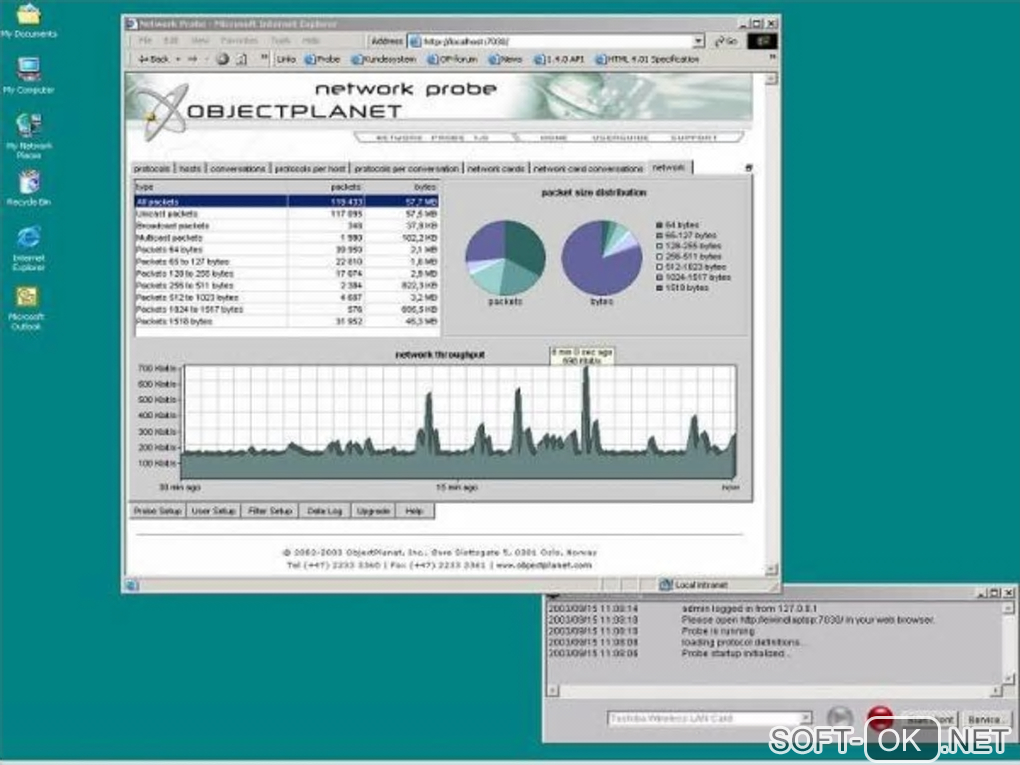Open the Kundesystem favorite link
Viewport: 1020px width, 765px height.
[384, 59]
